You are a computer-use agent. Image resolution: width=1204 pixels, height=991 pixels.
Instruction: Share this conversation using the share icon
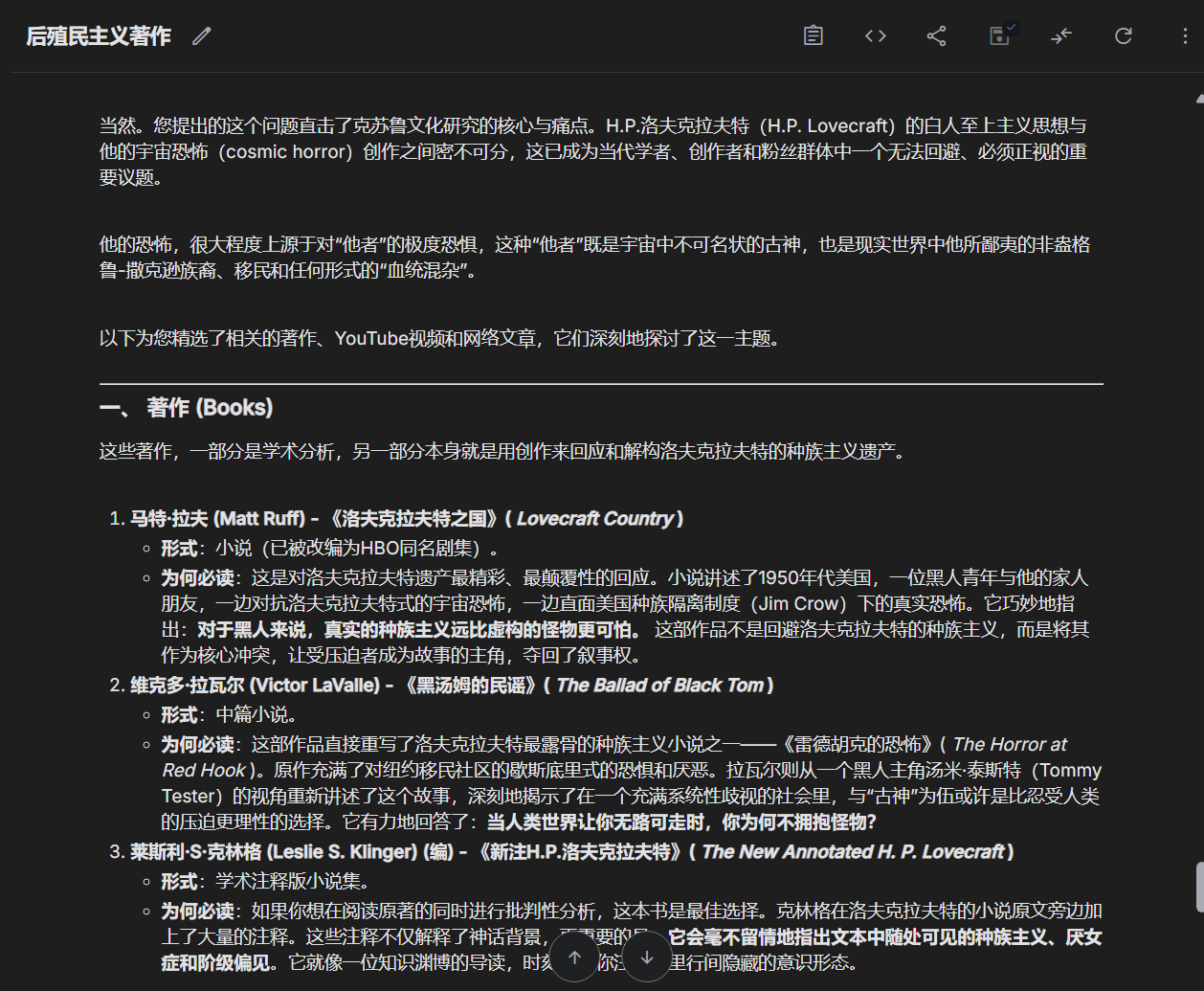(x=937, y=36)
